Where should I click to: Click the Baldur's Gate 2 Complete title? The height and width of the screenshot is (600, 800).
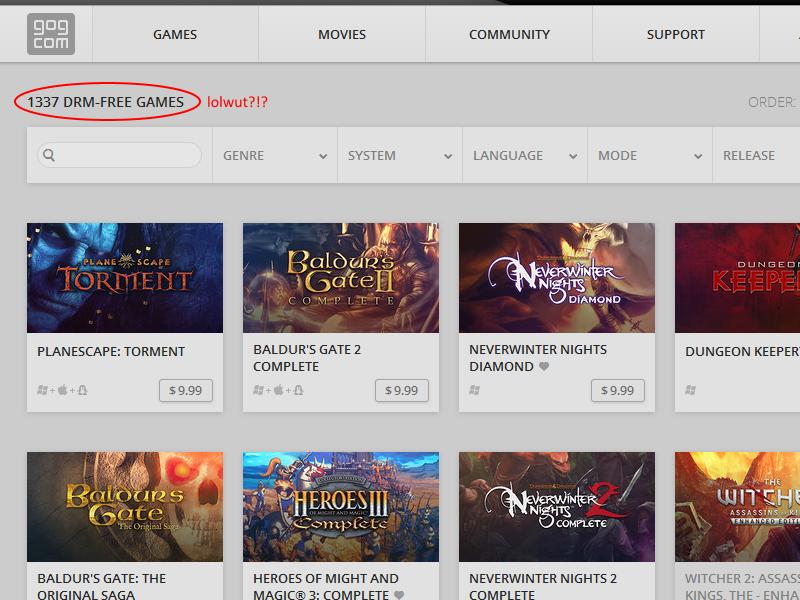(x=307, y=358)
